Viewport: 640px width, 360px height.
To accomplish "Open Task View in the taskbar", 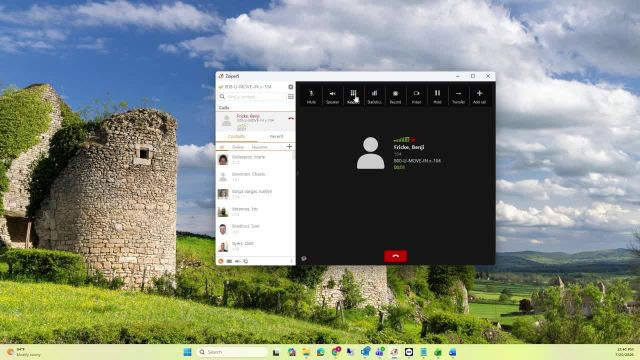I will (x=276, y=352).
